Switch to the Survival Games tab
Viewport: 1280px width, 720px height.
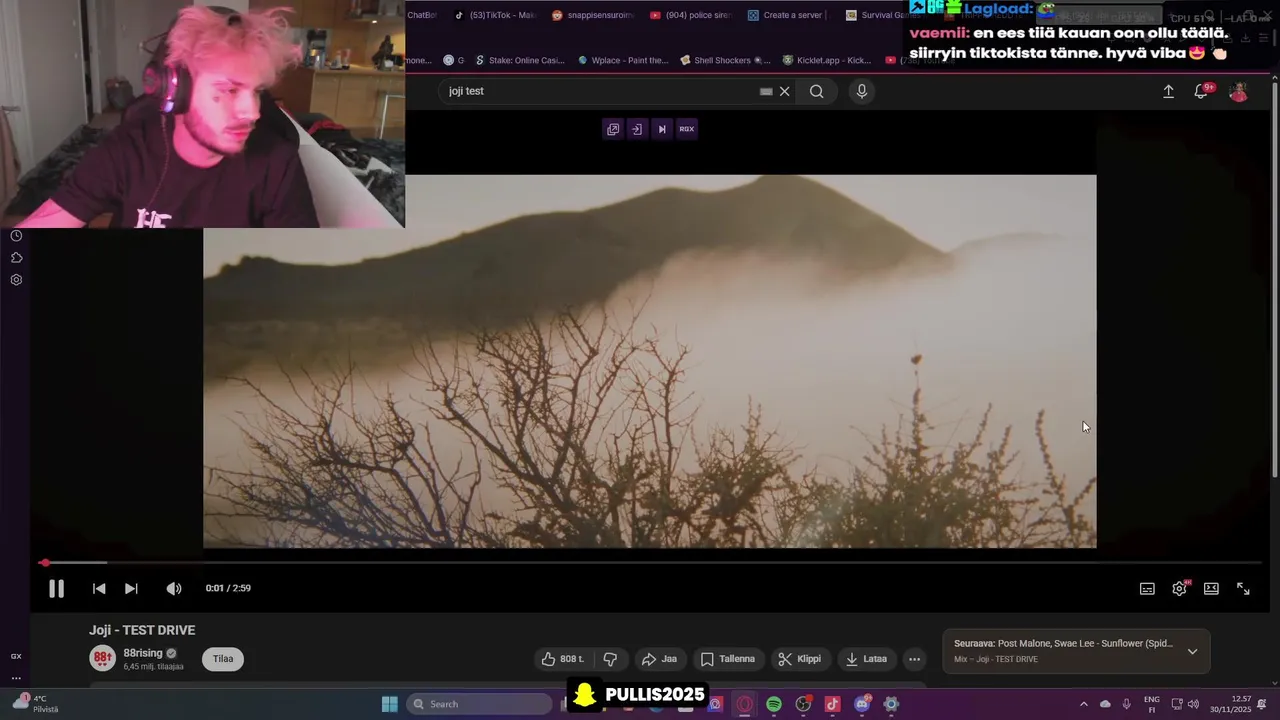884,15
